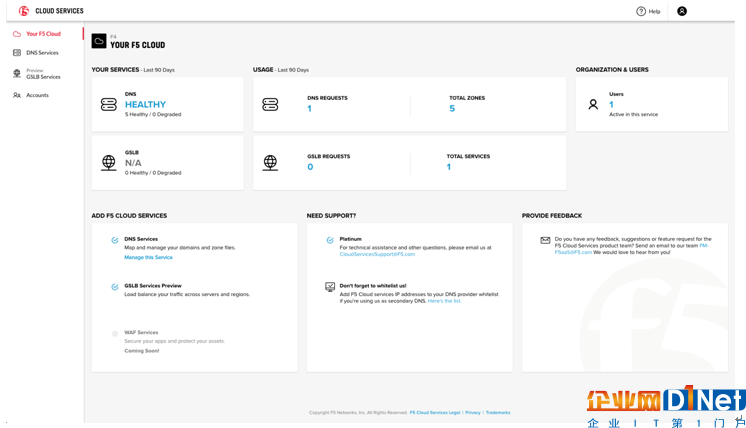Open Your F5 Cloud in the sidebar
The image size is (746, 428).
[x=43, y=34]
